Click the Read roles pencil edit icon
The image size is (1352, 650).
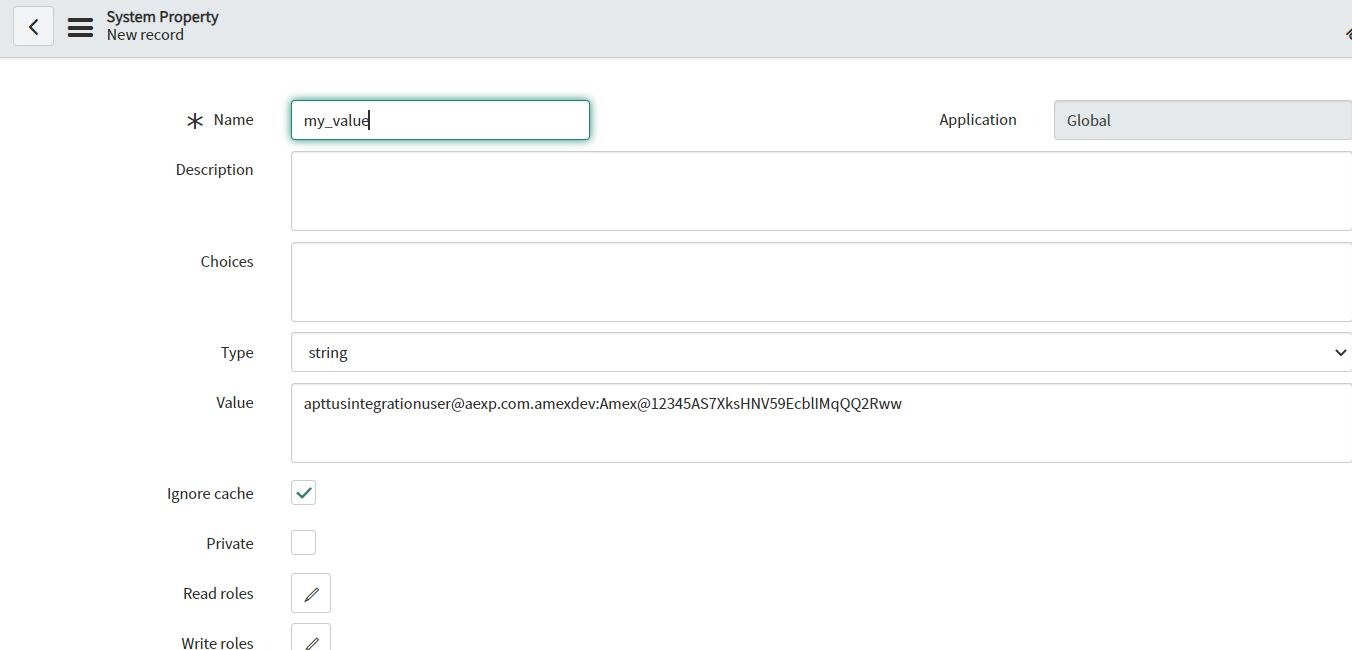[310, 593]
